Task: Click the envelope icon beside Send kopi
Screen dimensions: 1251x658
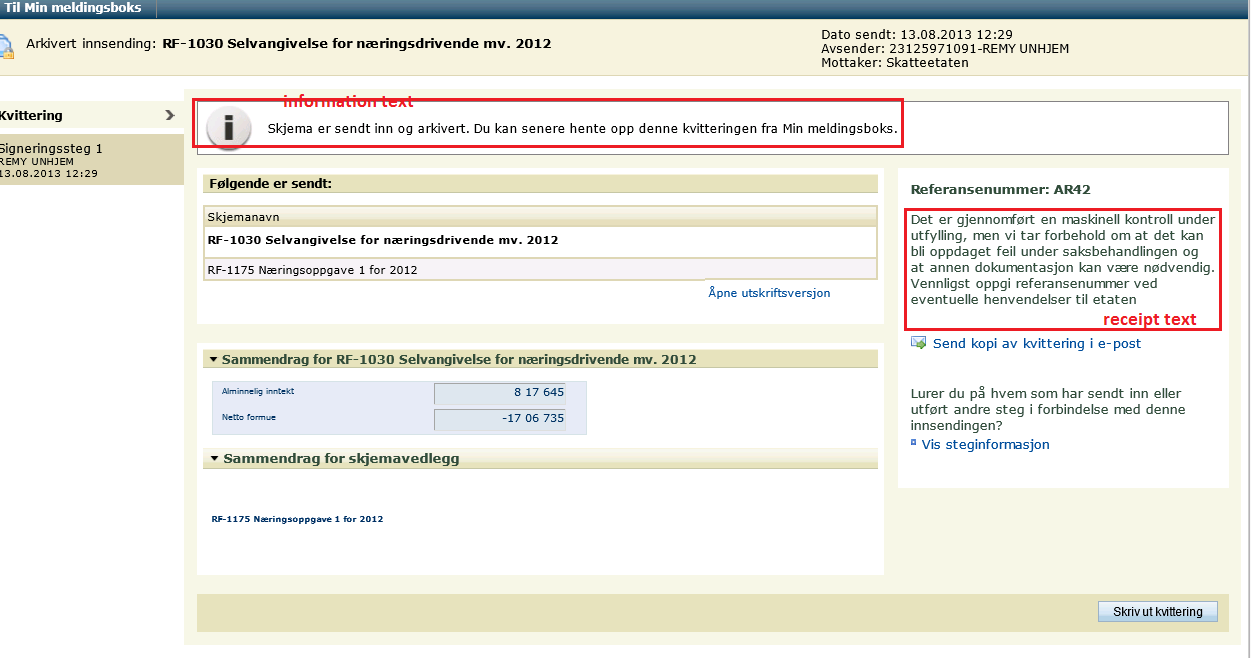Action: click(x=919, y=343)
